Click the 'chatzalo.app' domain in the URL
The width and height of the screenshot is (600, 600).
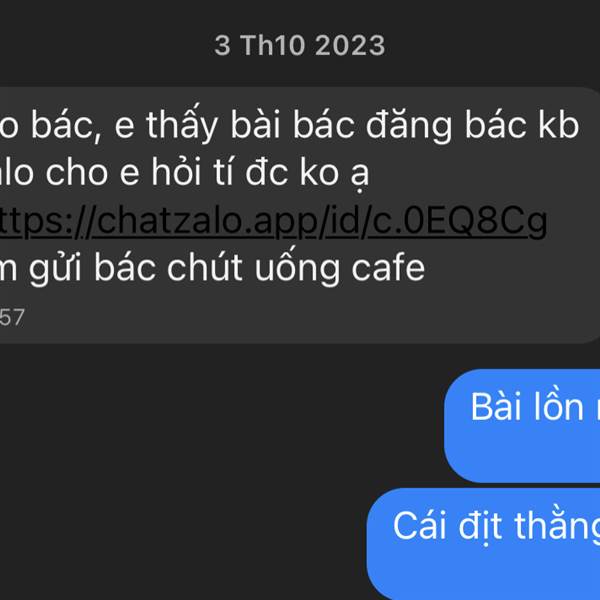207,222
